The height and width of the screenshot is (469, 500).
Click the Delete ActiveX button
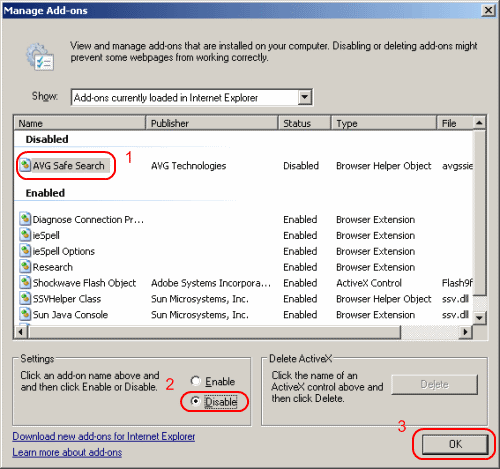coord(434,384)
